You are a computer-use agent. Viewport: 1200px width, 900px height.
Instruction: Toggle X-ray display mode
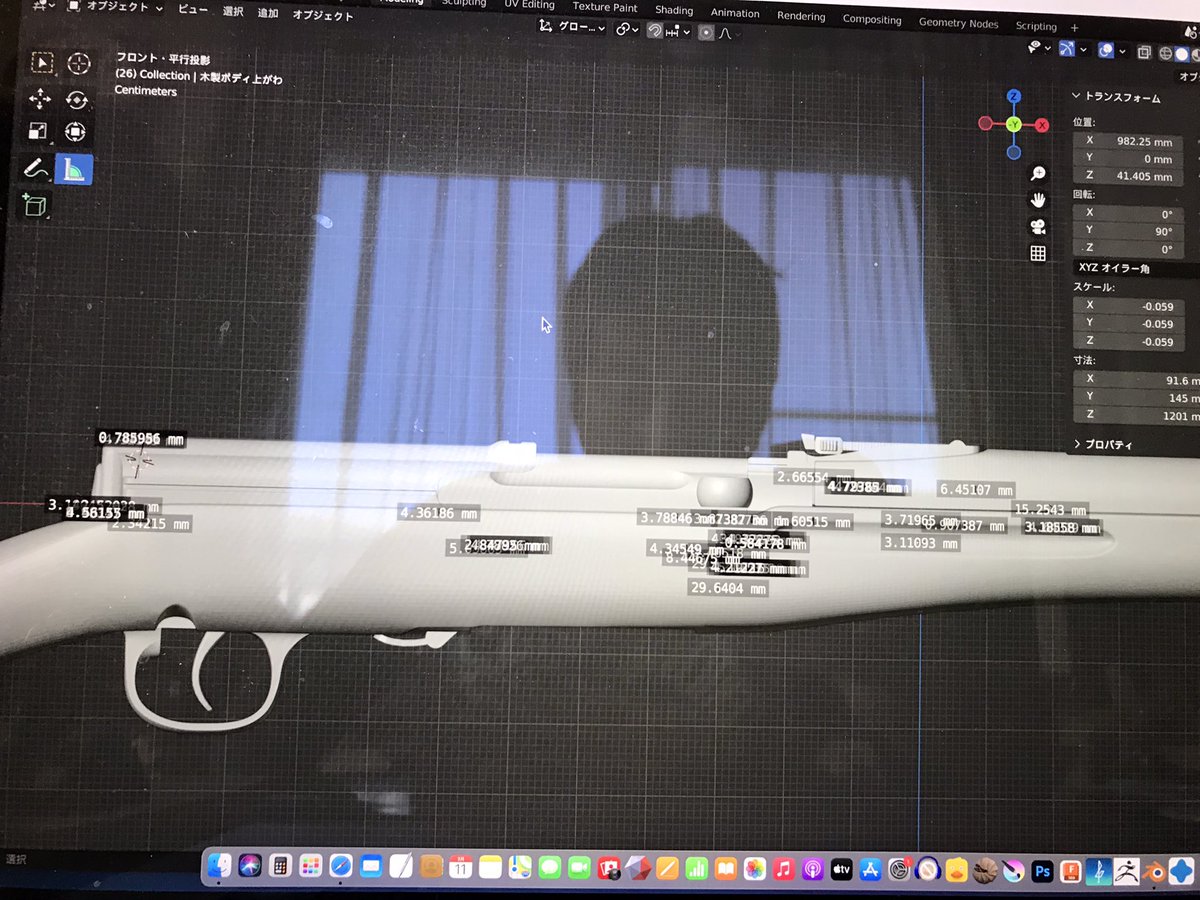tap(1145, 52)
